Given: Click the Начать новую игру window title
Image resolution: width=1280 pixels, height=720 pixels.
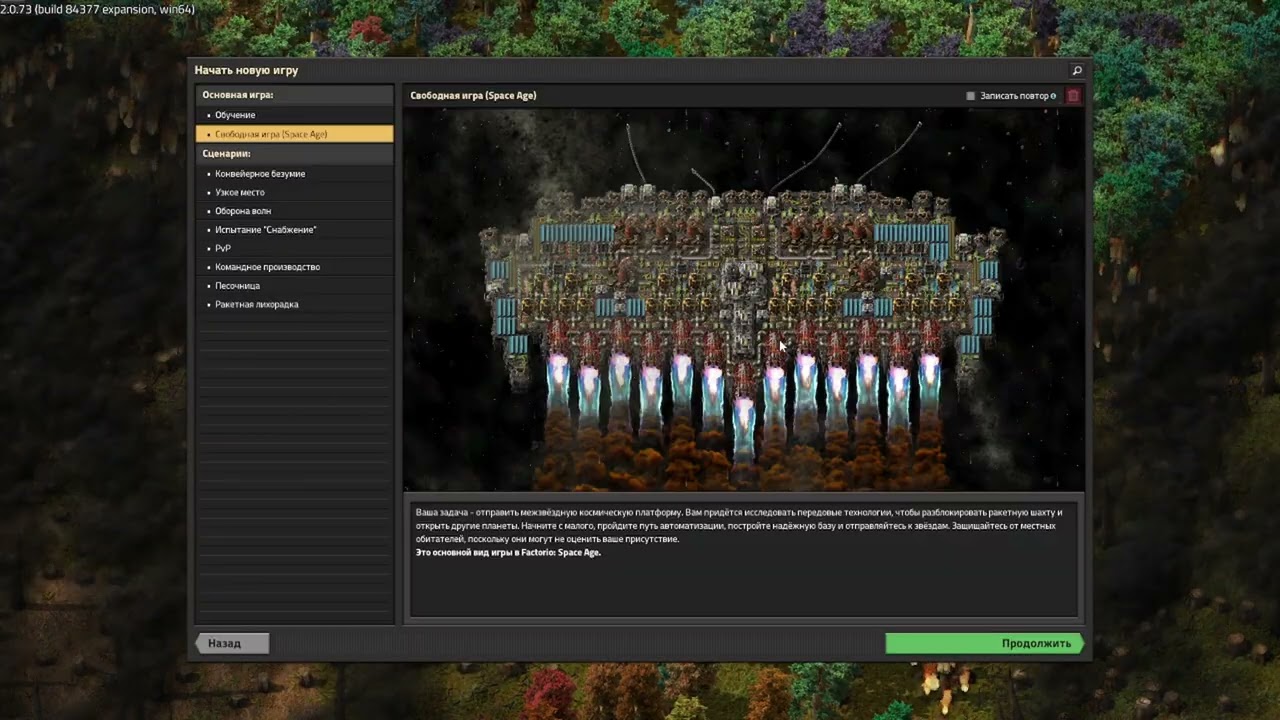Looking at the screenshot, I should [246, 71].
